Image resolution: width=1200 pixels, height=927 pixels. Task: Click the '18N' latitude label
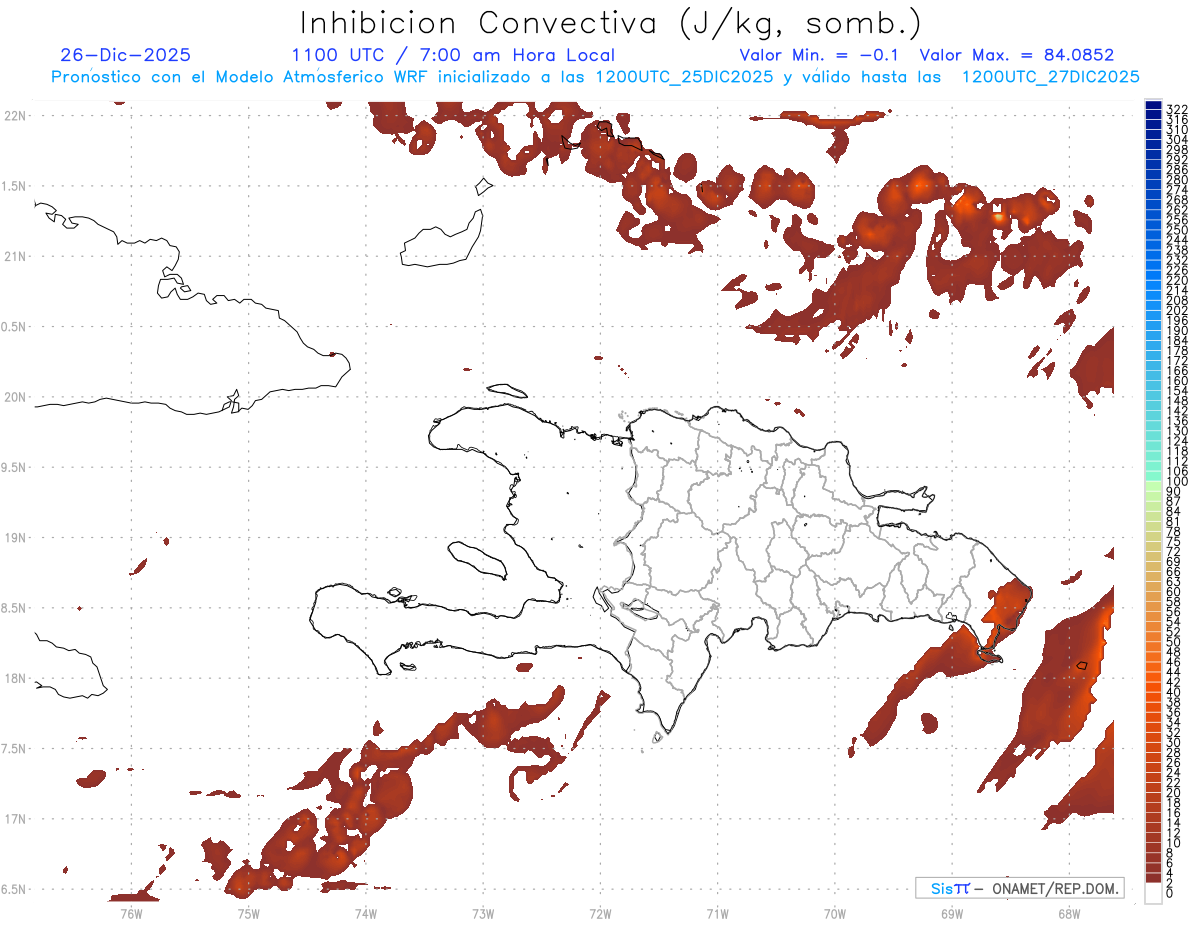pyautogui.click(x=15, y=678)
